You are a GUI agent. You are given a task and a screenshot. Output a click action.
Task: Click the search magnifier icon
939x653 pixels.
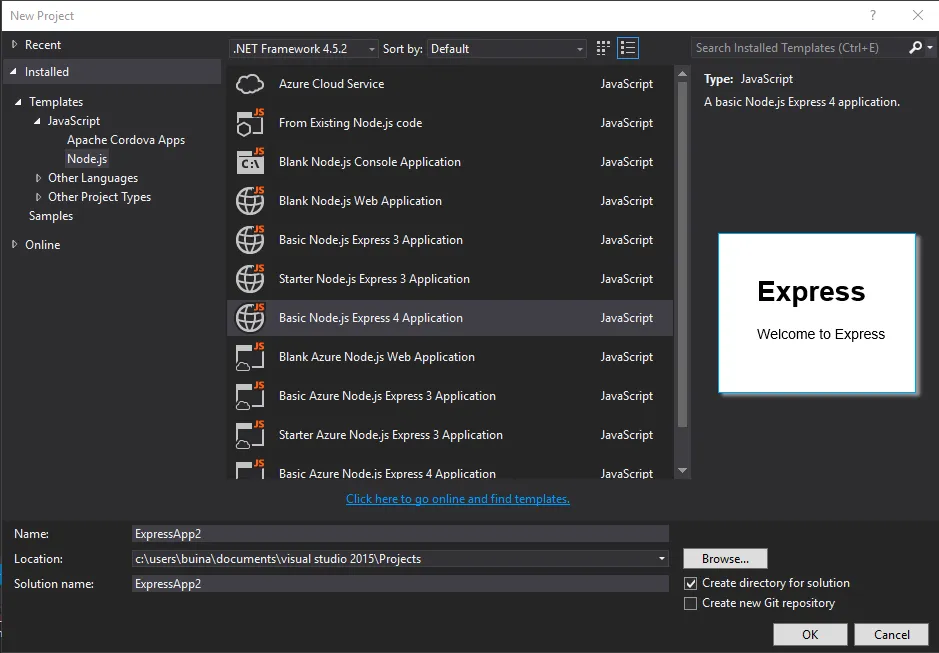[x=916, y=48]
